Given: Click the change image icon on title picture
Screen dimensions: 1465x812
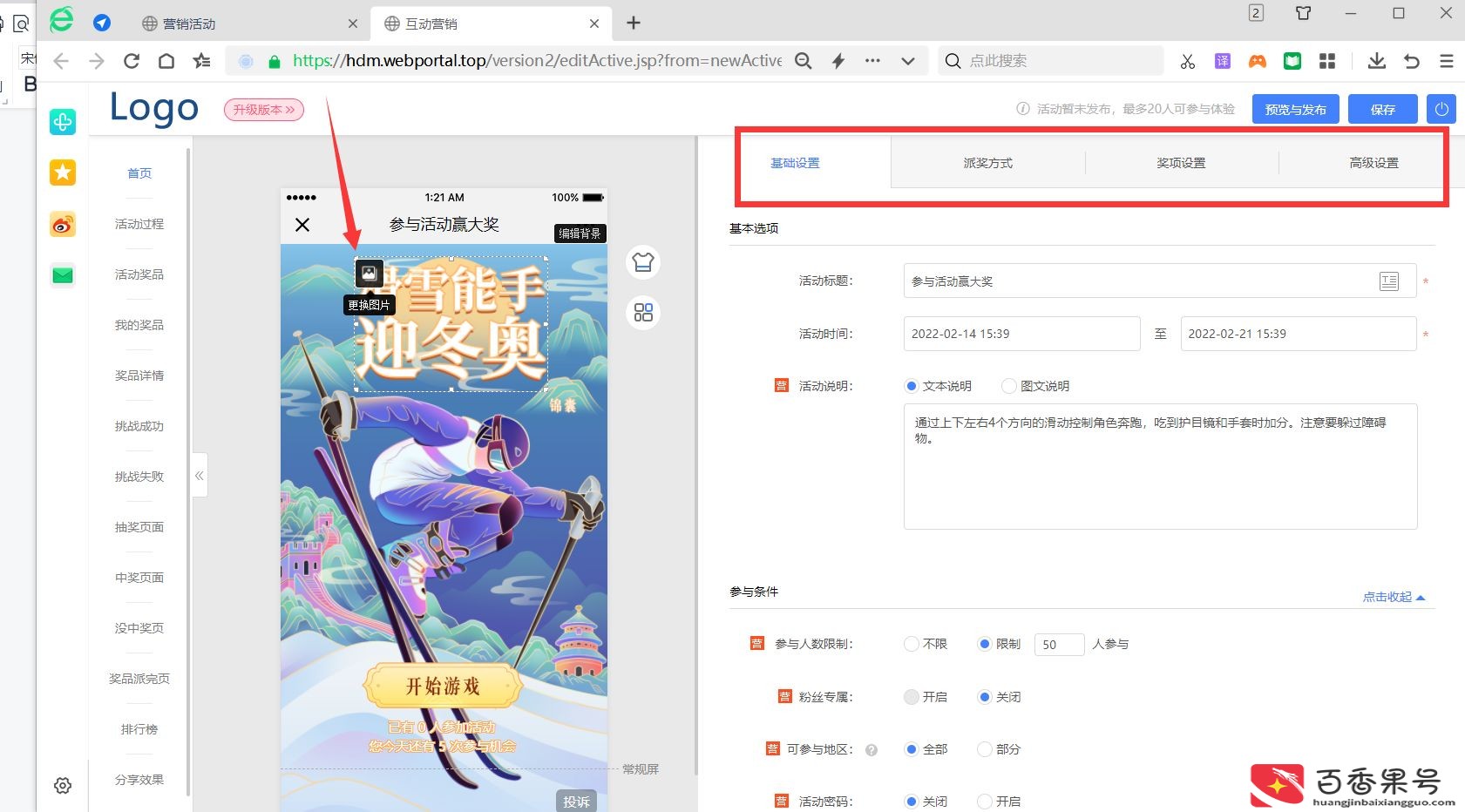Looking at the screenshot, I should (369, 274).
